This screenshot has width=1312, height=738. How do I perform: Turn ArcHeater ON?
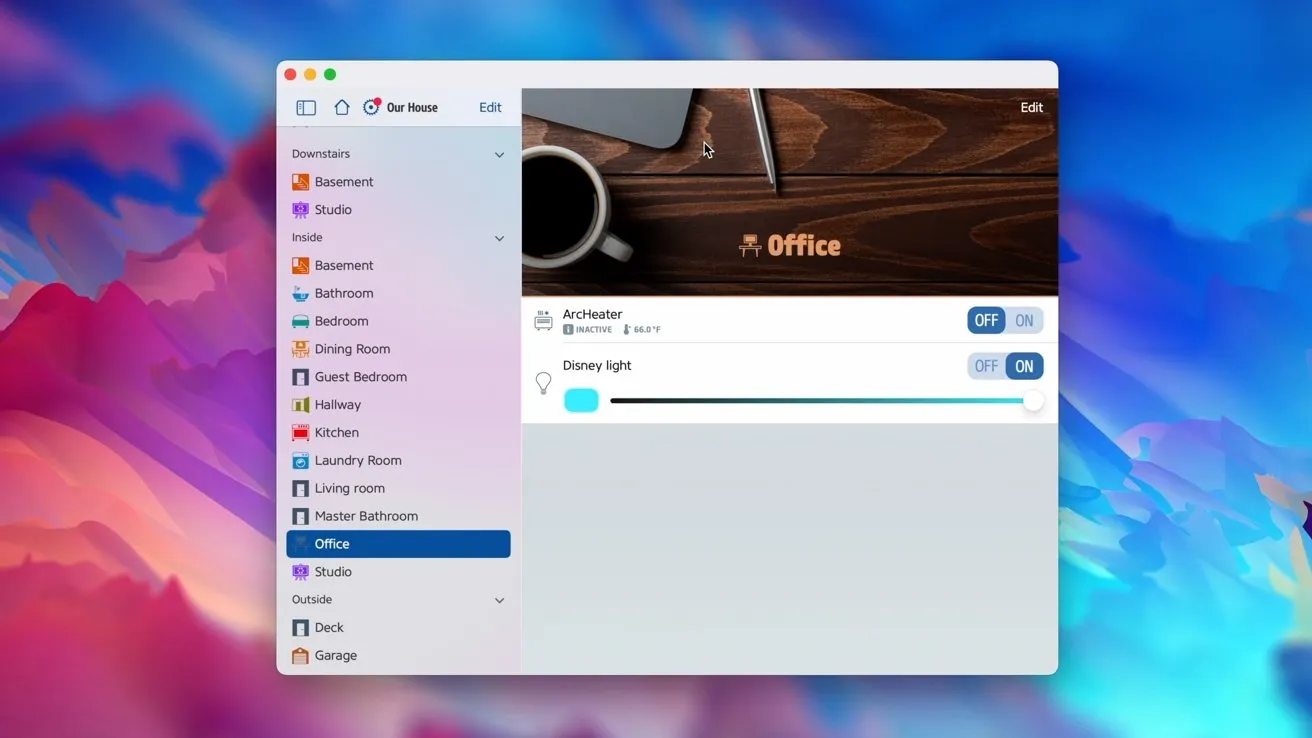pyautogui.click(x=1024, y=321)
